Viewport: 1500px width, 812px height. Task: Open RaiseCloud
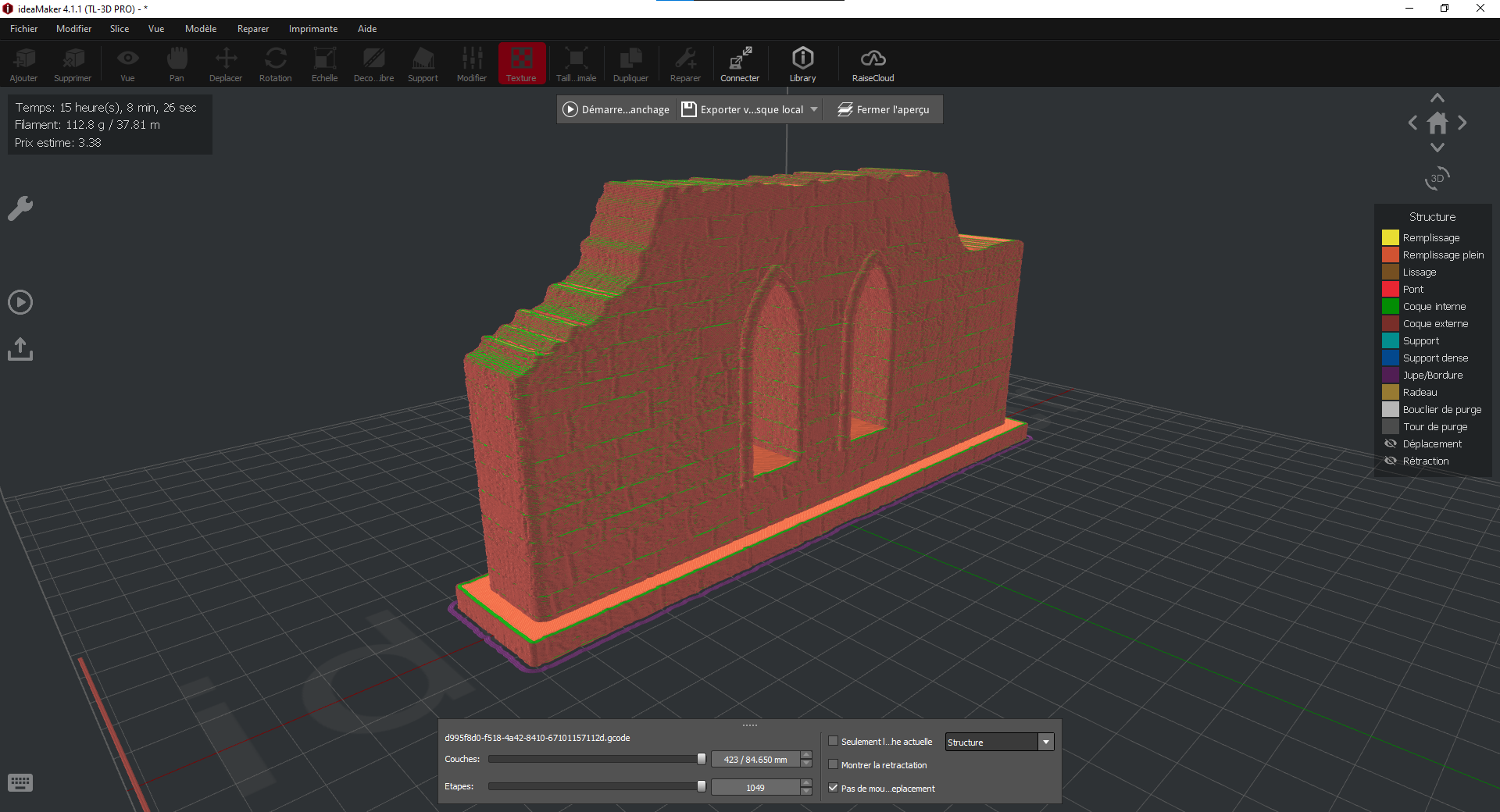[x=873, y=64]
